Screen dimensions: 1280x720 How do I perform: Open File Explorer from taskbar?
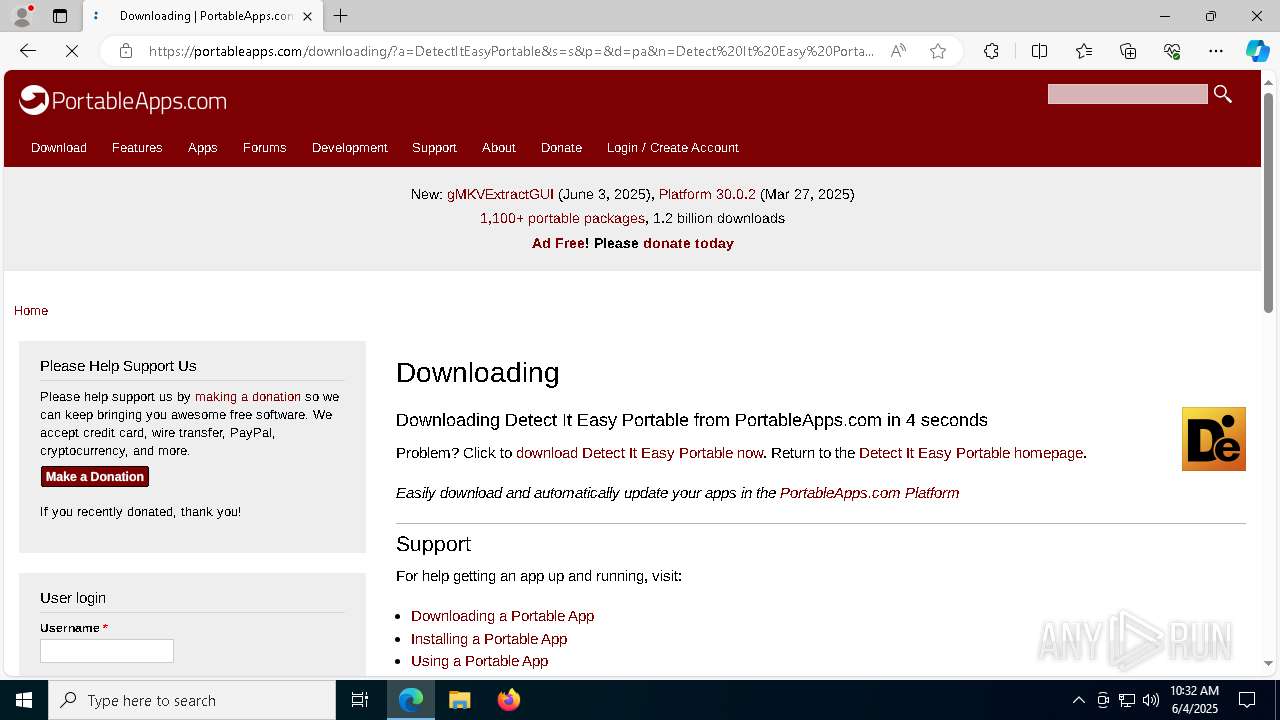459,700
